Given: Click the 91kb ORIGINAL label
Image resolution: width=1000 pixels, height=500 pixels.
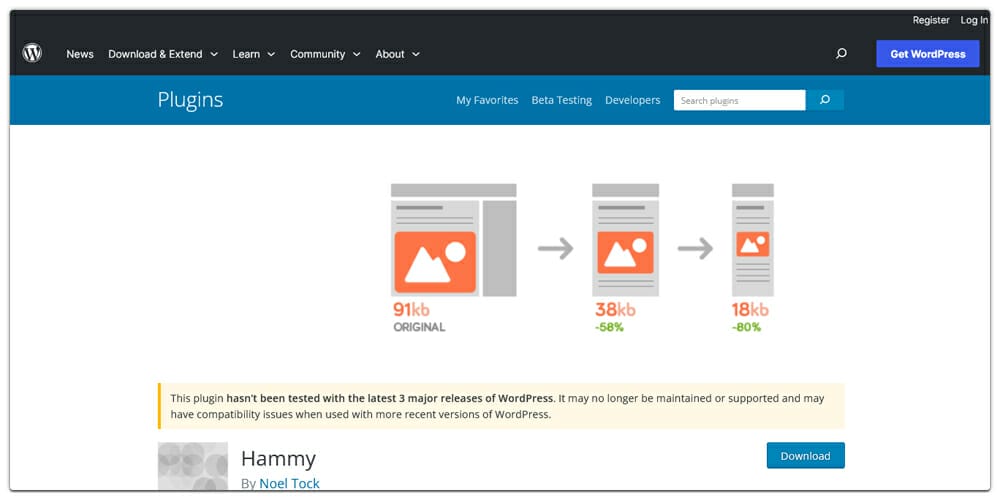Looking at the screenshot, I should click(x=418, y=317).
